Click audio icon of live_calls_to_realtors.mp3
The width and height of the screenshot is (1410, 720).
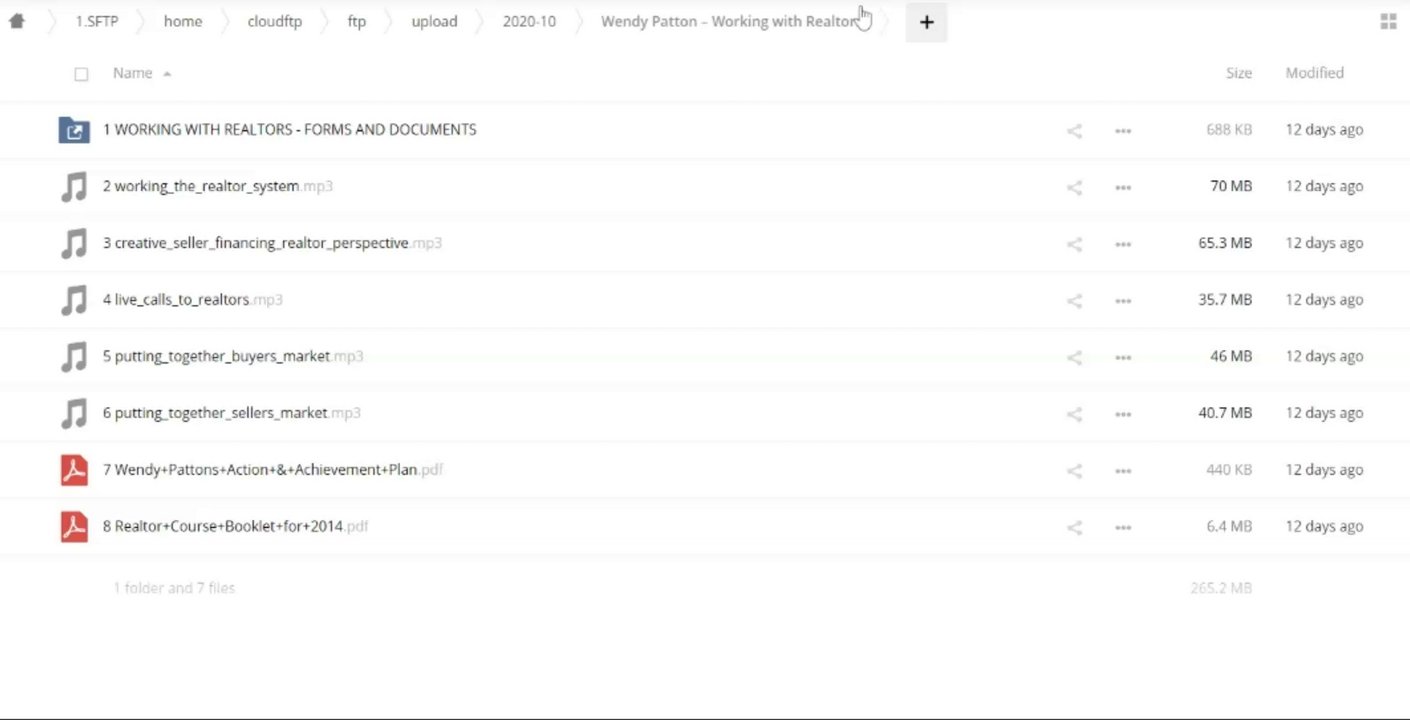(x=74, y=300)
